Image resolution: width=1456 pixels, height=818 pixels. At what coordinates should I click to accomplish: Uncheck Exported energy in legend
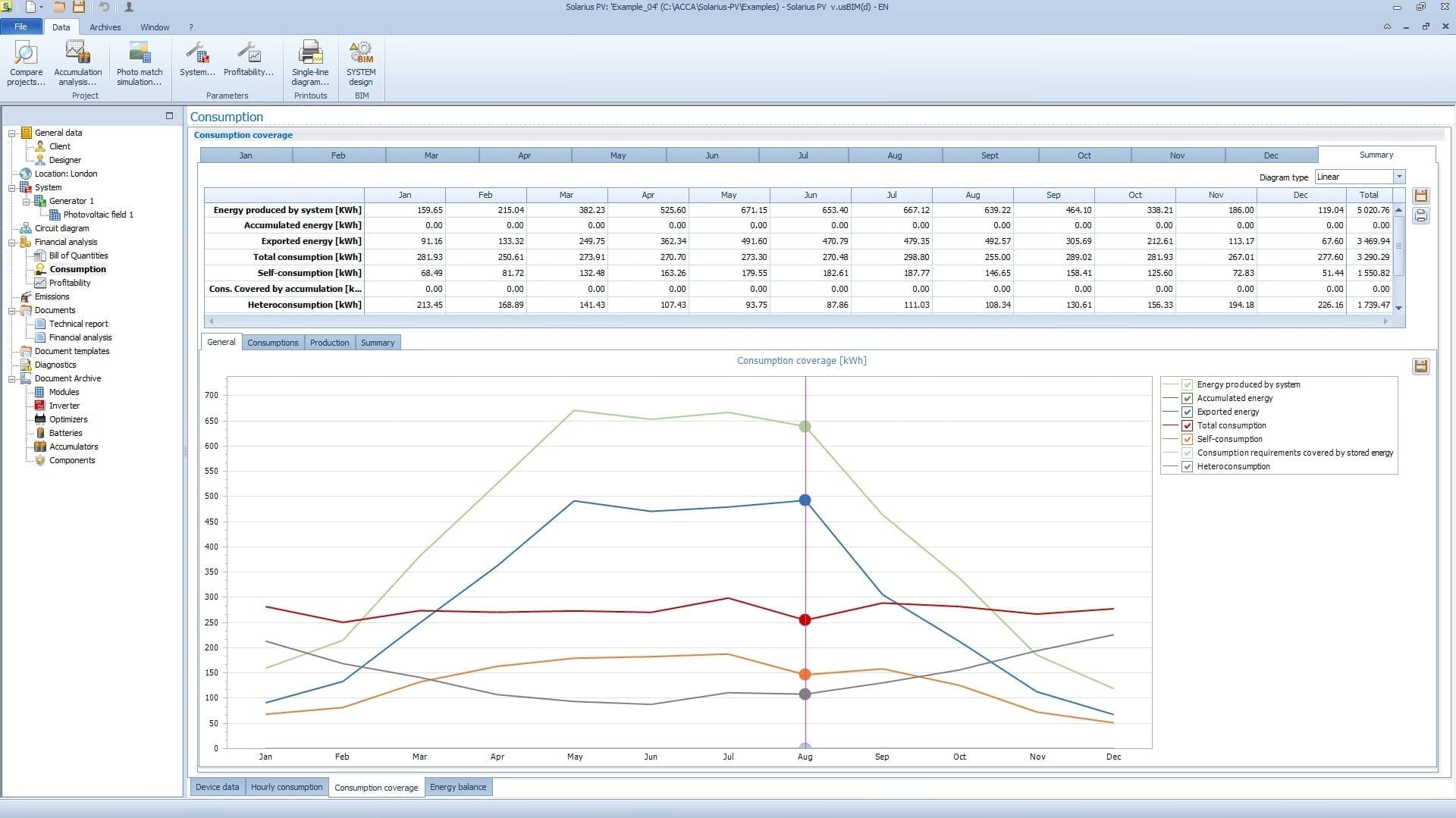(x=1188, y=412)
